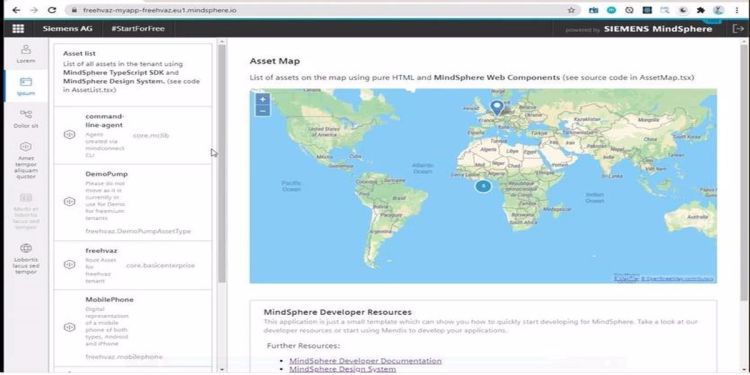Click the asset icon for DemoPump
The width and height of the screenshot is (750, 375).
[69, 202]
